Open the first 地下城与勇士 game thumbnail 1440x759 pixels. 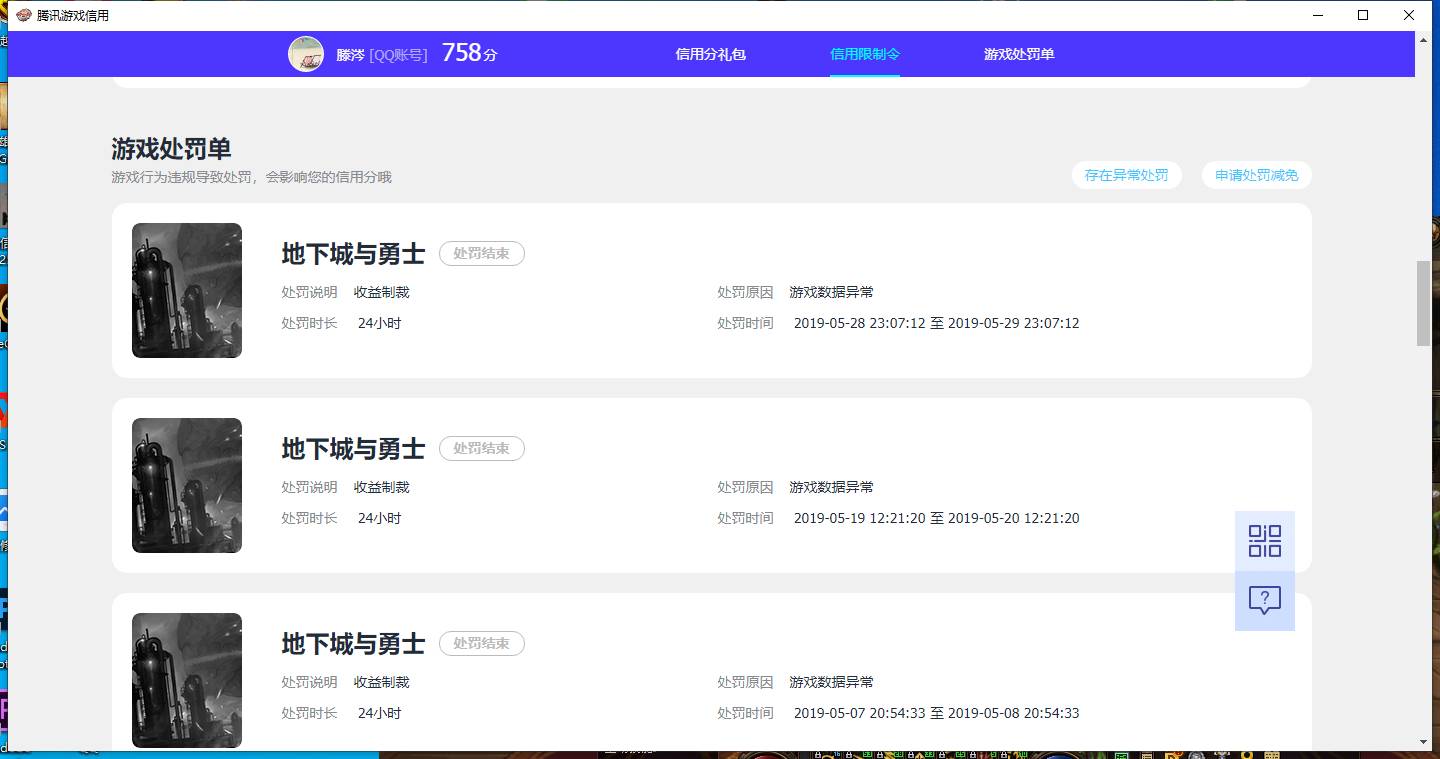click(186, 290)
